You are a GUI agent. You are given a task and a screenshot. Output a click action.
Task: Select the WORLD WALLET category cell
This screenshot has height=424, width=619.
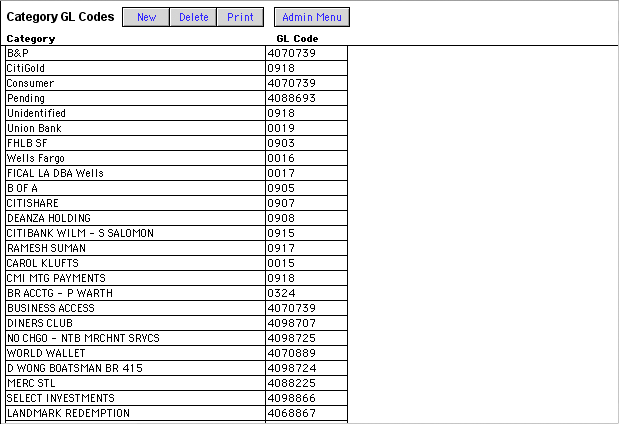pyautogui.click(x=135, y=353)
